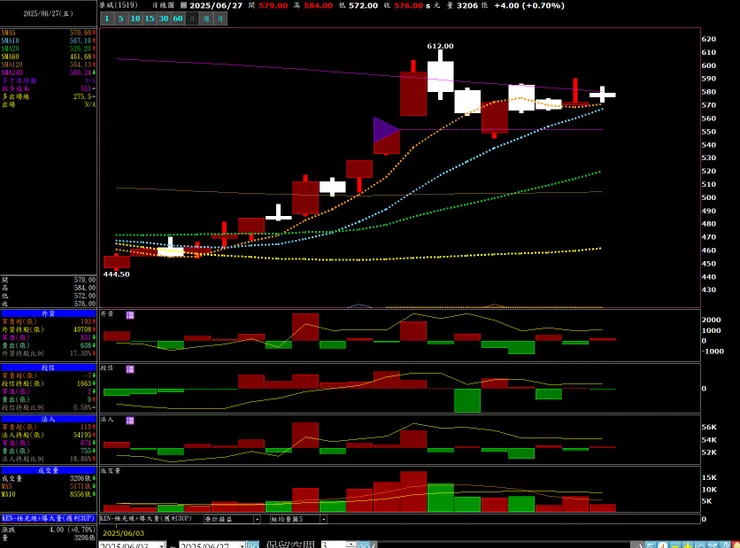Click the SMA20 legend row
Image resolution: width=740 pixels, height=548 pixels.
coord(48,49)
